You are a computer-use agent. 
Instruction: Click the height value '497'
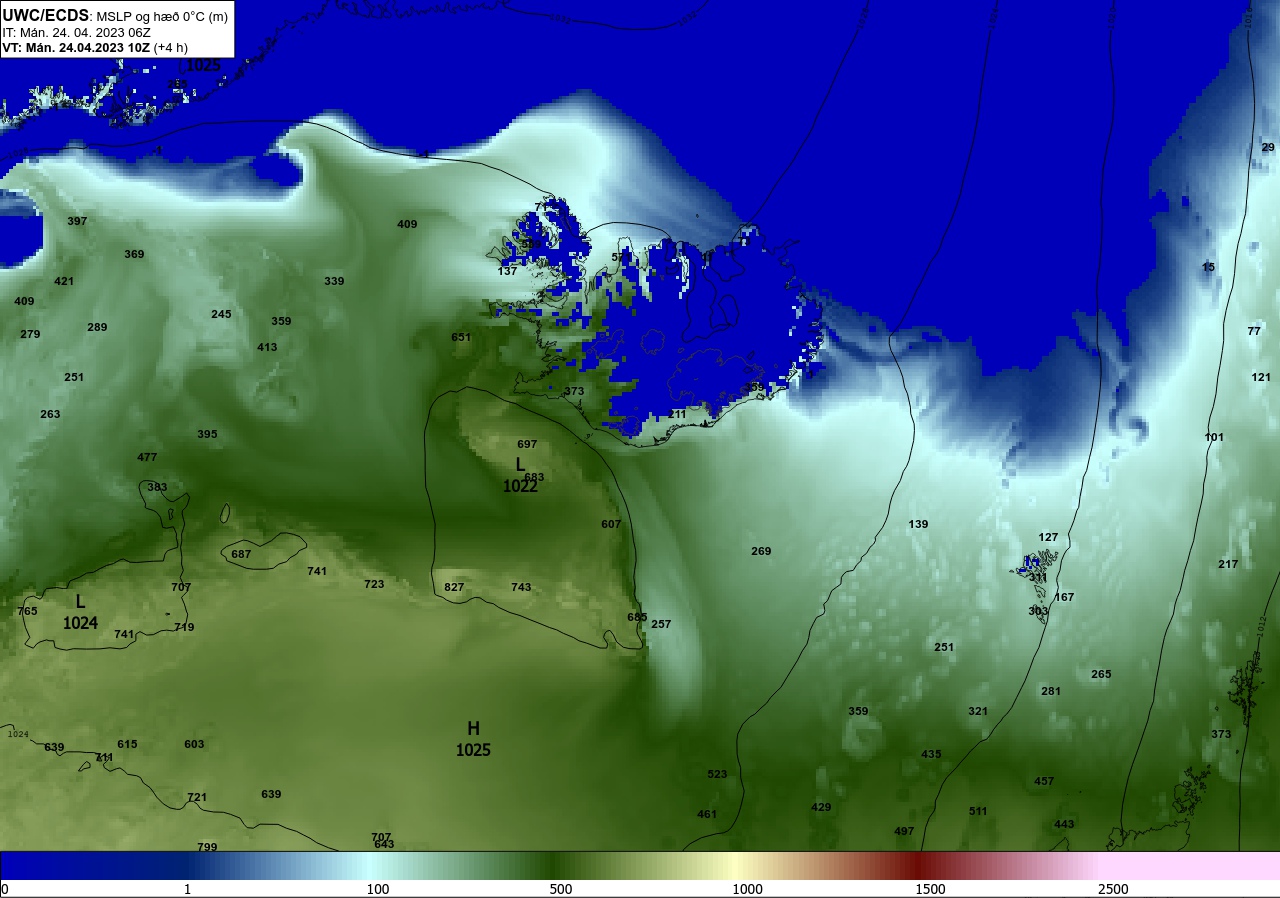click(x=904, y=831)
